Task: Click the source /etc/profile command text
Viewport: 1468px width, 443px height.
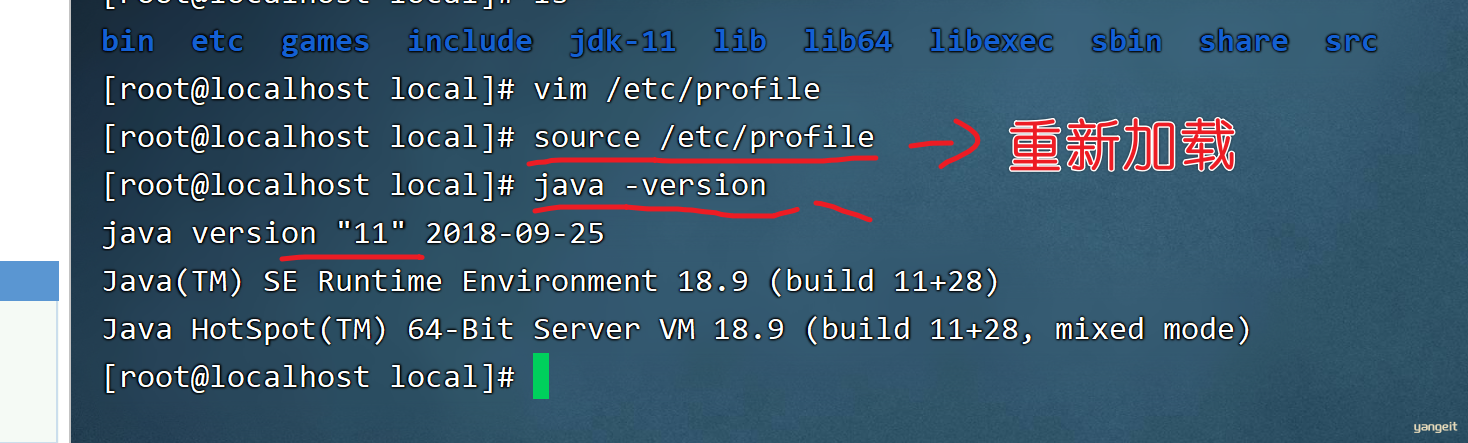Action: [x=704, y=137]
